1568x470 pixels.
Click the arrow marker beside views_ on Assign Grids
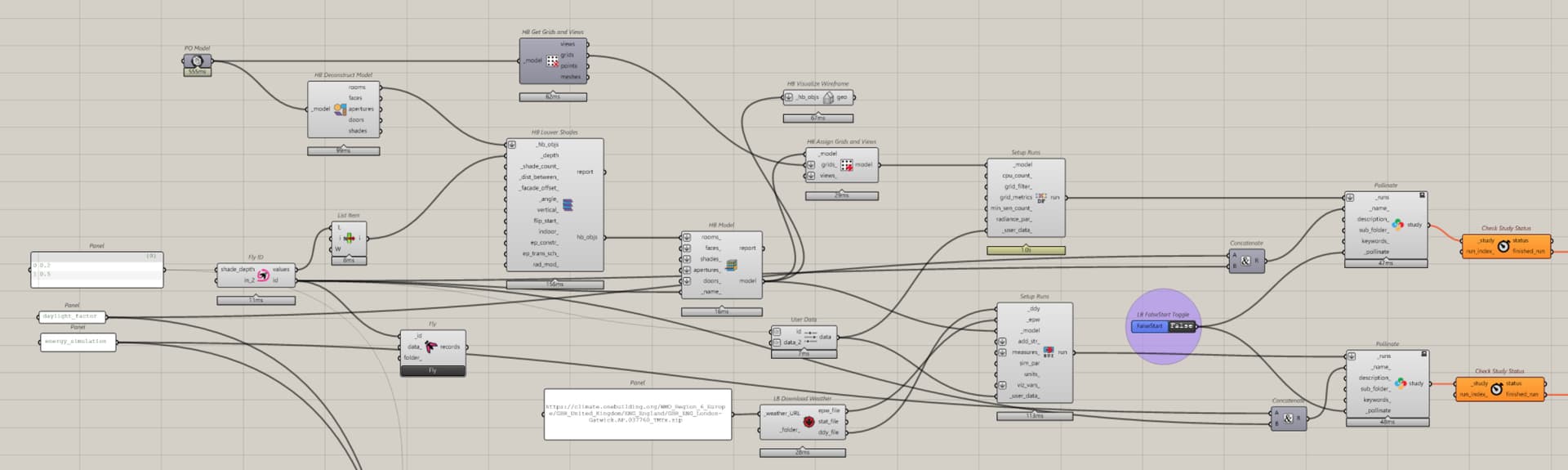[811, 176]
